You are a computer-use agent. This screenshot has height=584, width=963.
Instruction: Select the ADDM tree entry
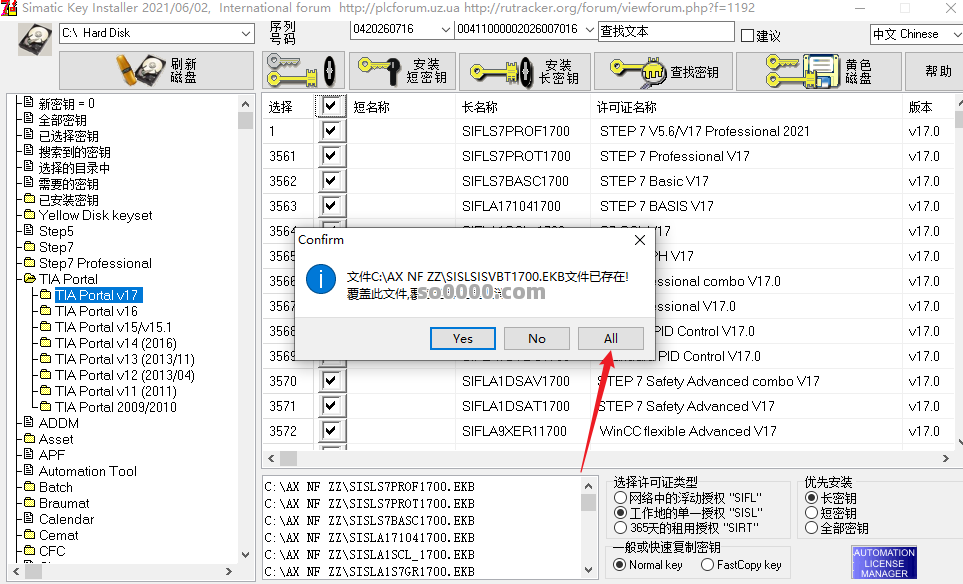pyautogui.click(x=59, y=423)
